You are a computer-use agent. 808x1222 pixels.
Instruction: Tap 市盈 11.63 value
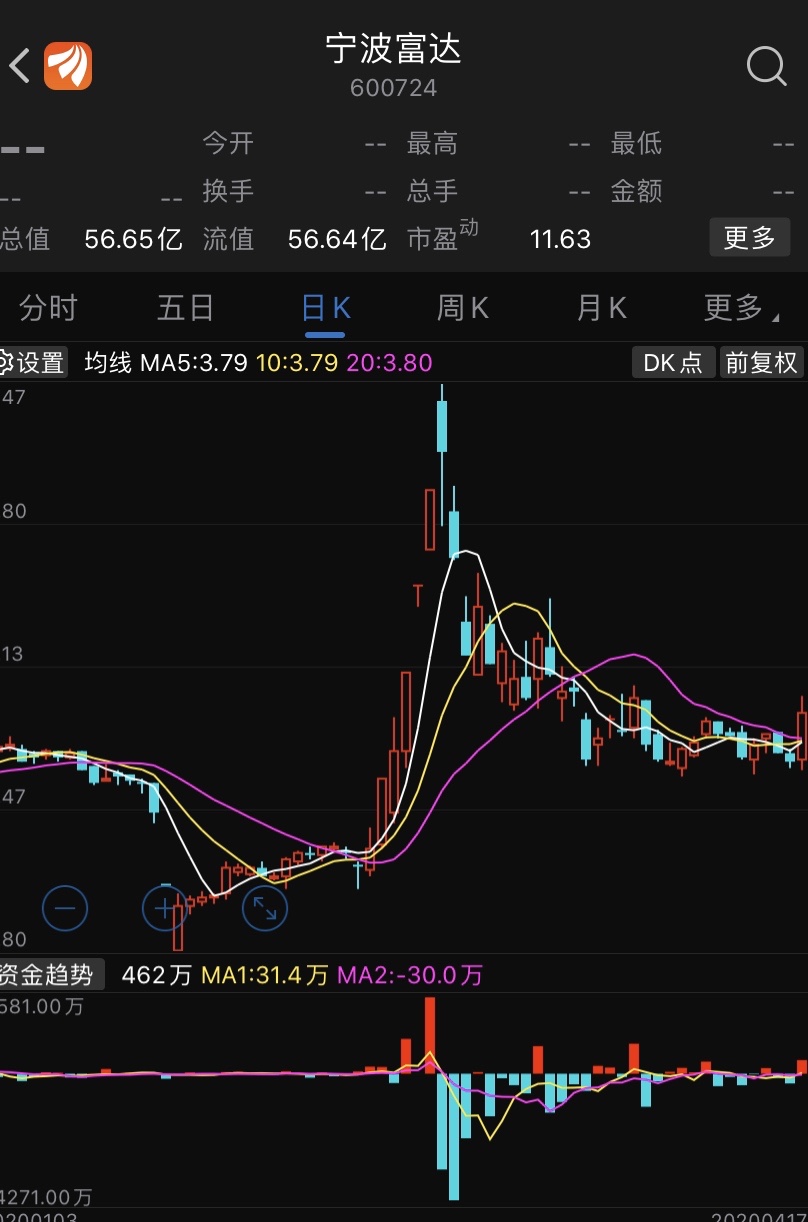(560, 239)
